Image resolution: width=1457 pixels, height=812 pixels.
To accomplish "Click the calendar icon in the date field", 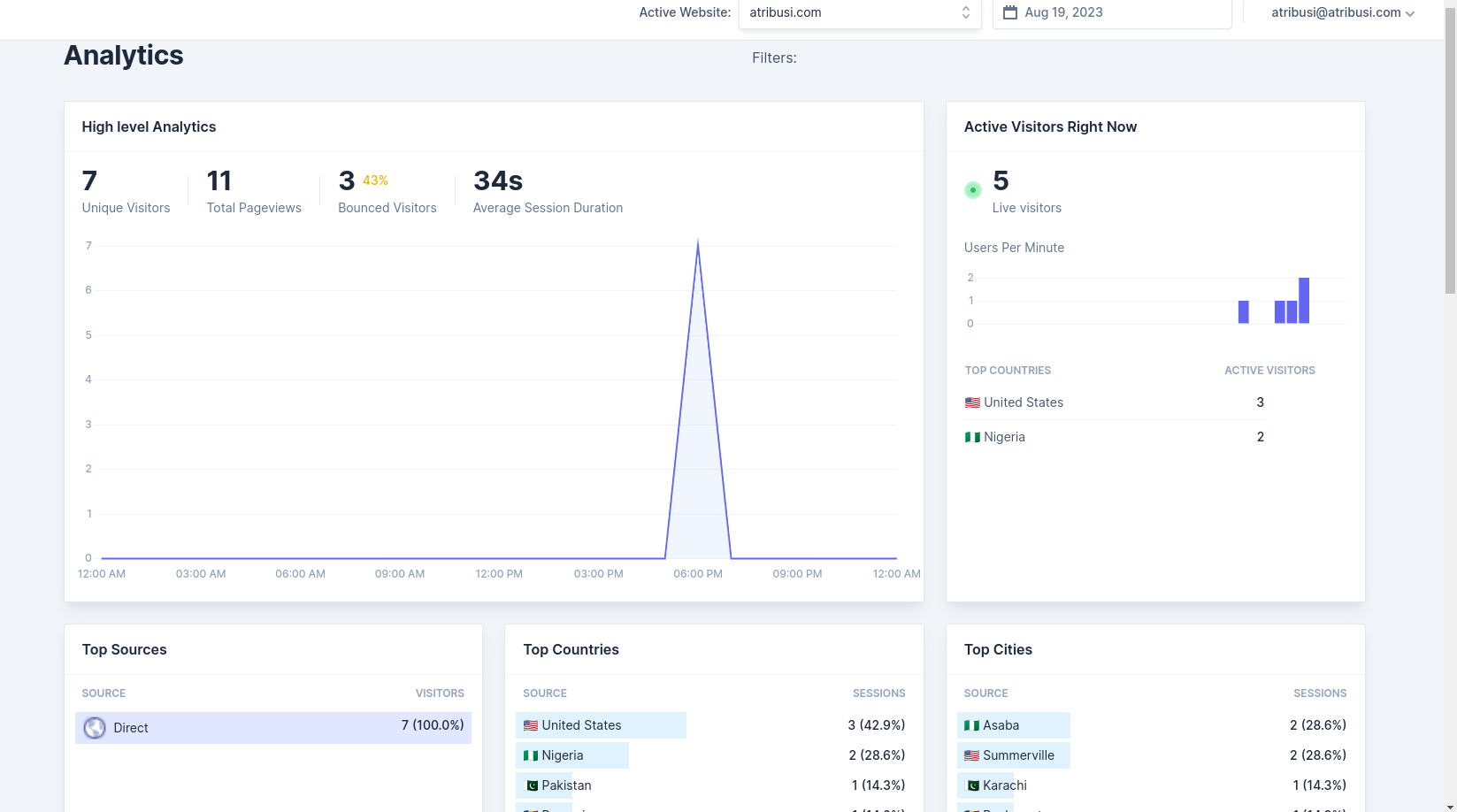I will (x=1010, y=12).
